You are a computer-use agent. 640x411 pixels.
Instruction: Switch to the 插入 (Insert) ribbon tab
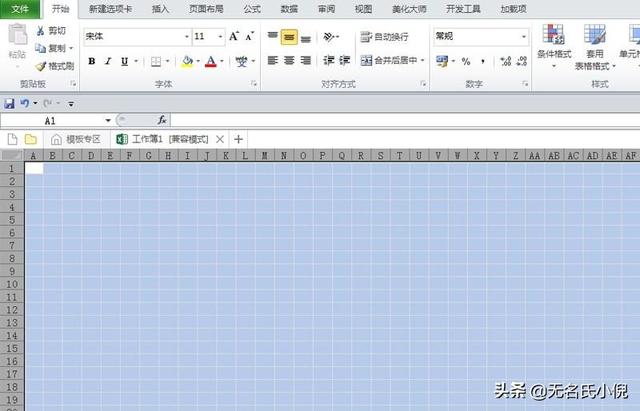[x=160, y=8]
